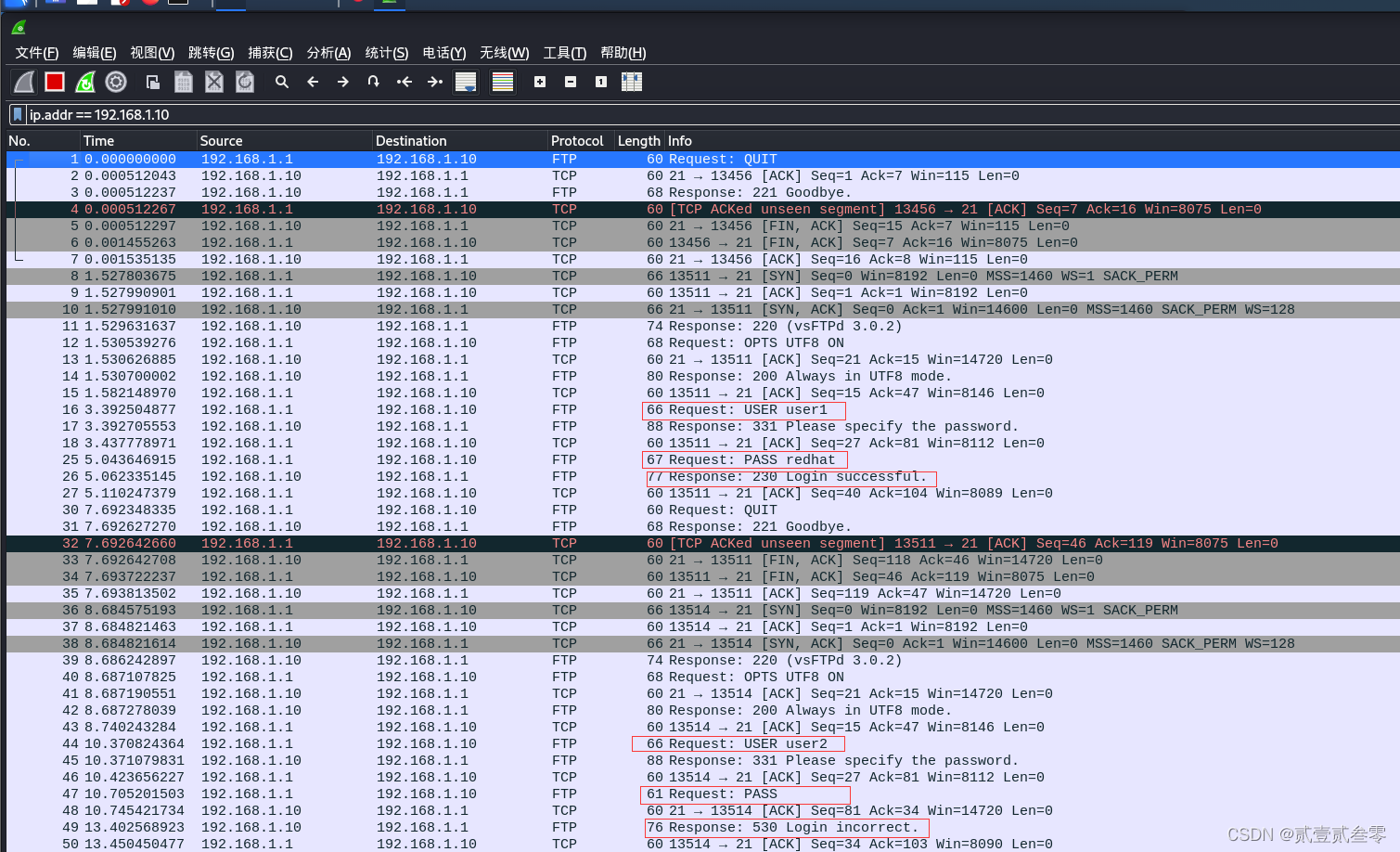Select packet 4 TCP ACKed unseen segment row

pyautogui.click(x=702, y=209)
